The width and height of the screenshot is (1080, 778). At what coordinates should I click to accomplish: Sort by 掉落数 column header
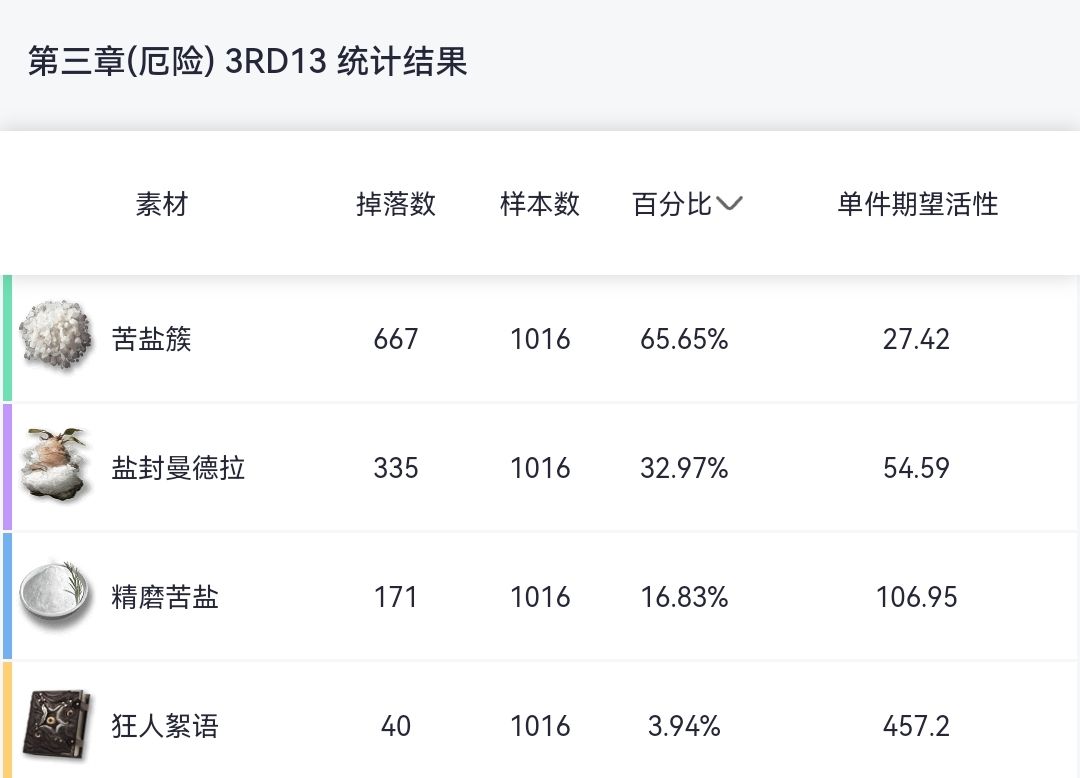point(396,205)
